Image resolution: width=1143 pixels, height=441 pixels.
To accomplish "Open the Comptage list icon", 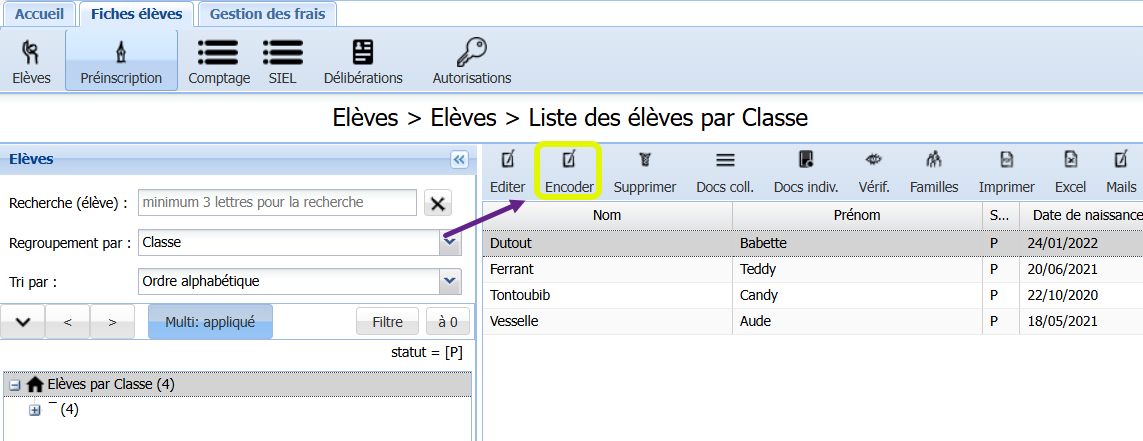I will click(x=218, y=52).
